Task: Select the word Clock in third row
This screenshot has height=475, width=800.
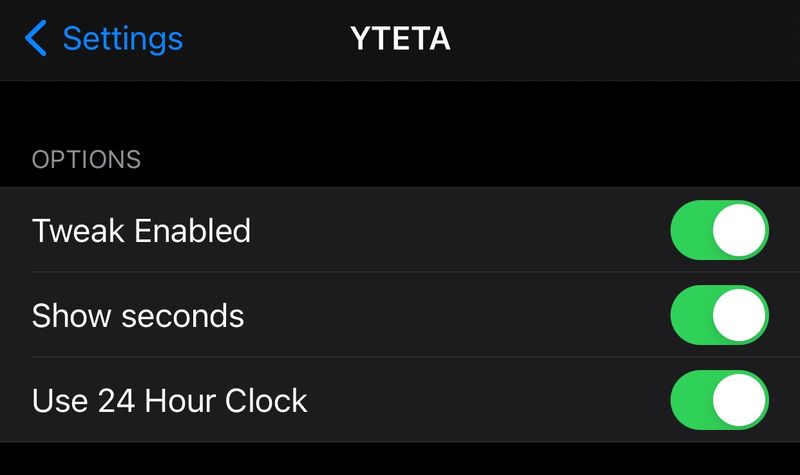Action: (x=266, y=401)
